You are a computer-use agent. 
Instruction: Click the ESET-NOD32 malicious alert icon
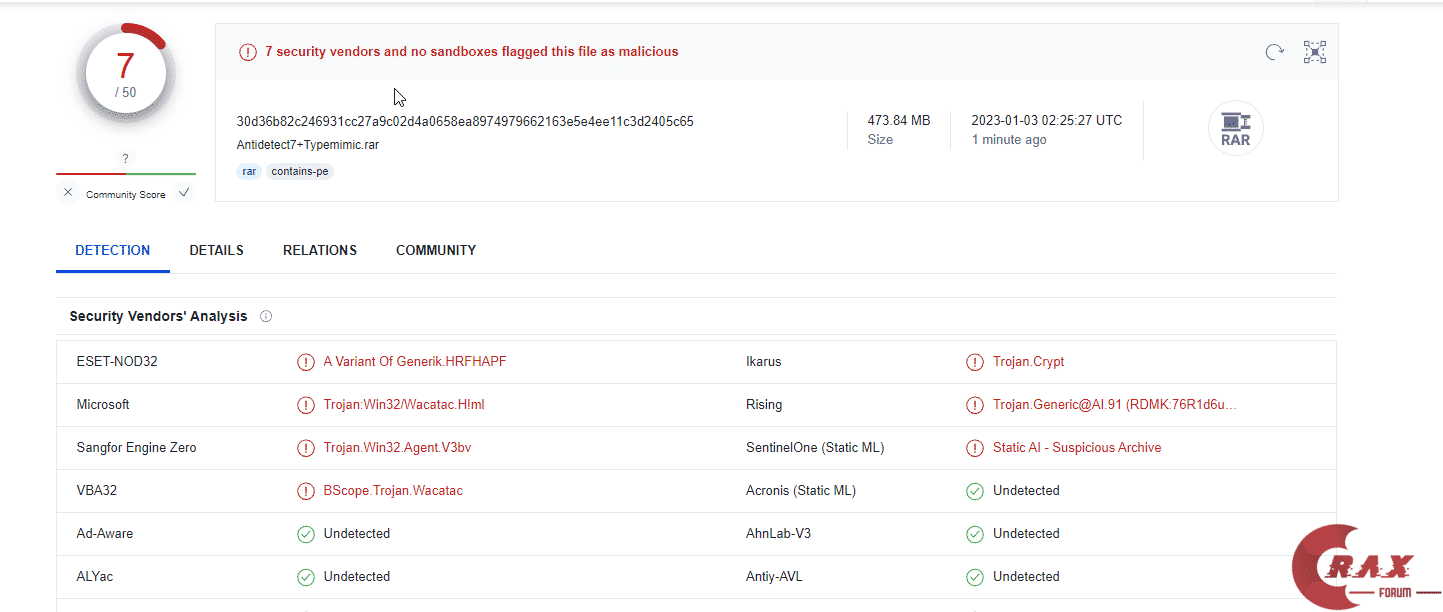point(306,362)
